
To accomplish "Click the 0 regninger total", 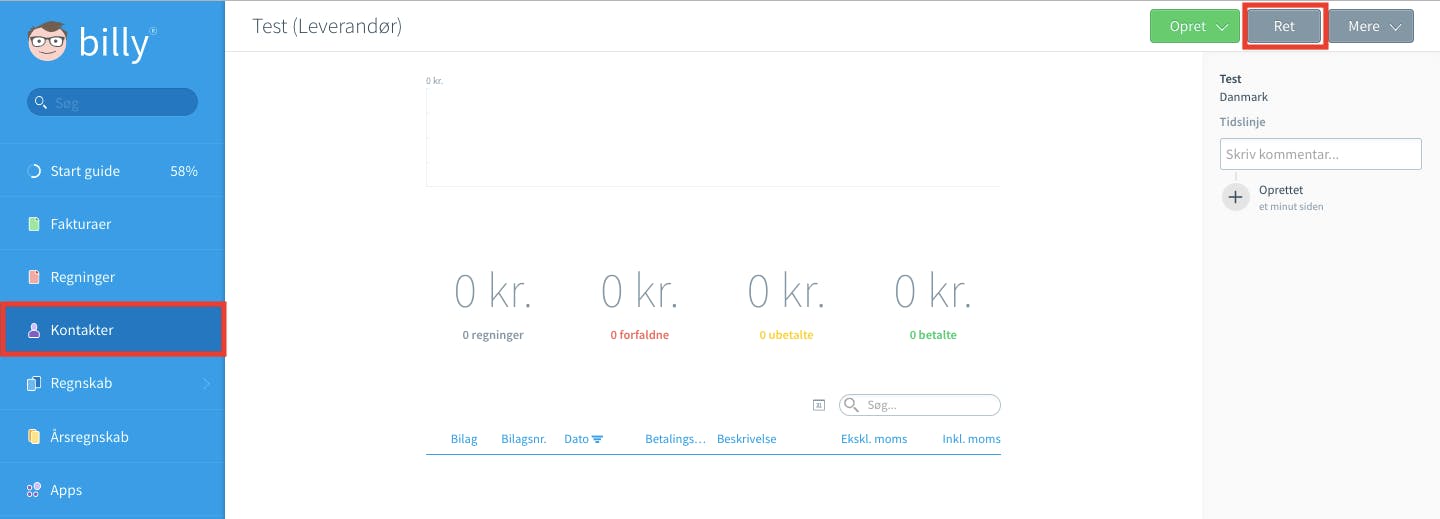I will [x=492, y=335].
